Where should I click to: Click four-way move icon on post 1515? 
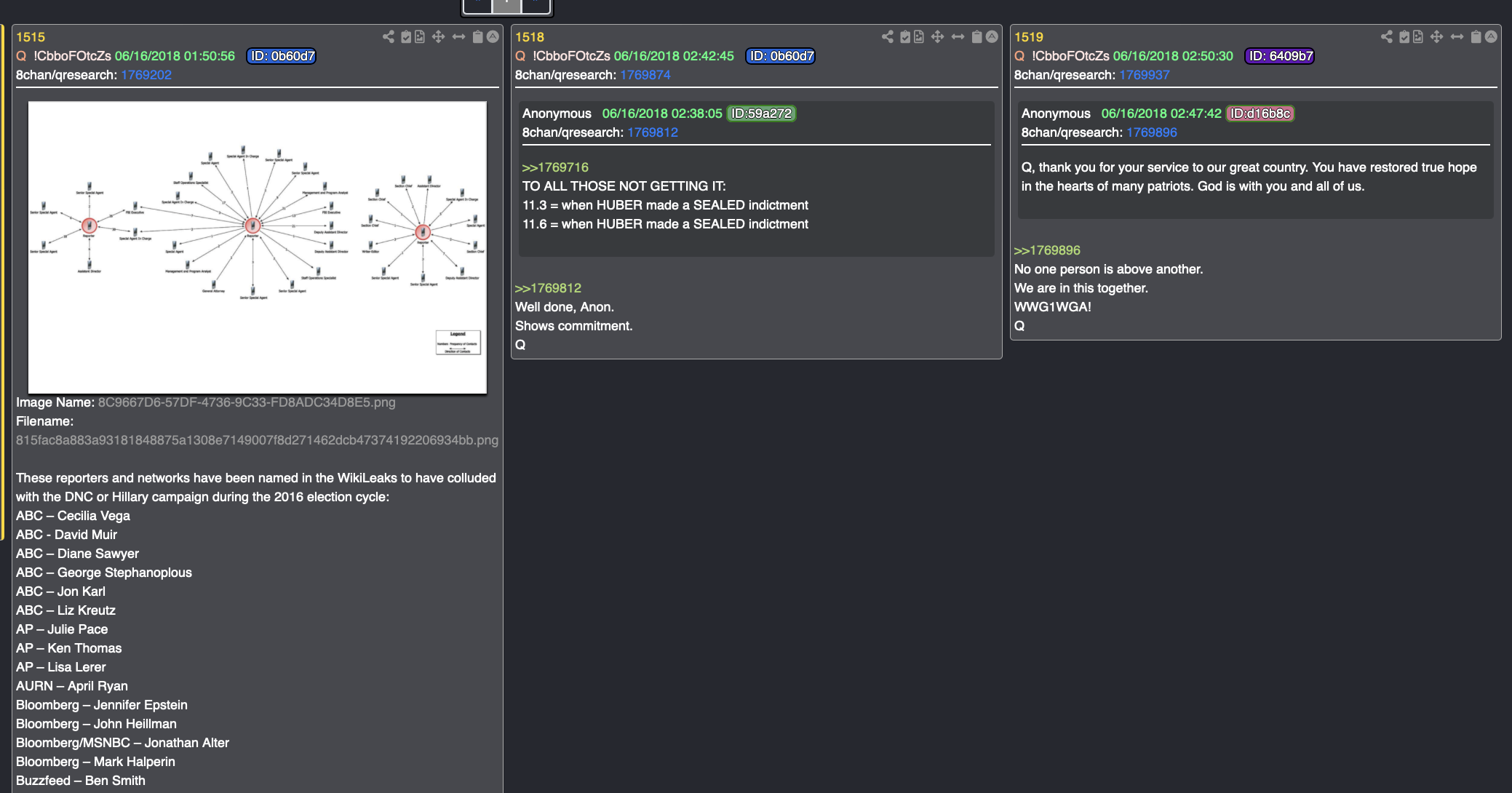[438, 36]
